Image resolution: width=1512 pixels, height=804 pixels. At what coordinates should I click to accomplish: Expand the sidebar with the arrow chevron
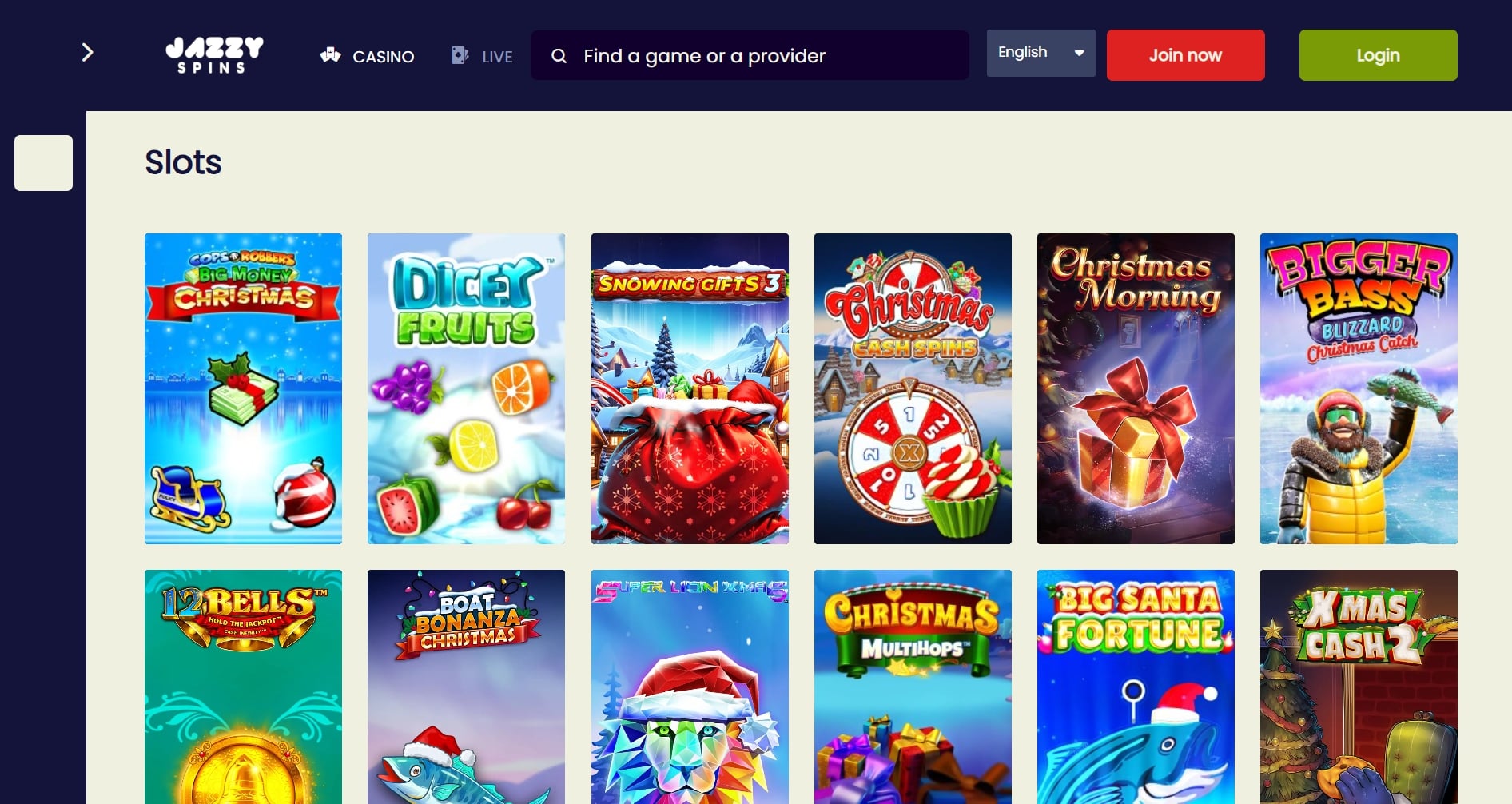(x=88, y=53)
